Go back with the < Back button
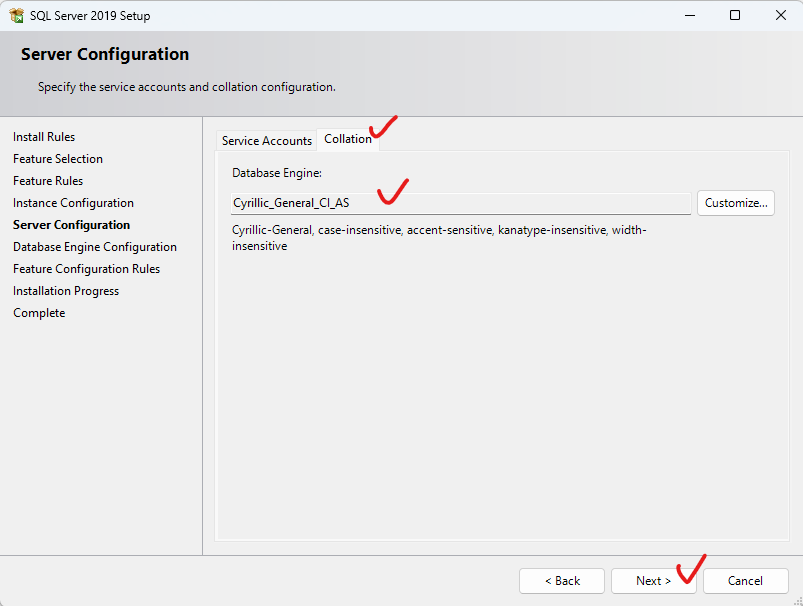 [562, 581]
